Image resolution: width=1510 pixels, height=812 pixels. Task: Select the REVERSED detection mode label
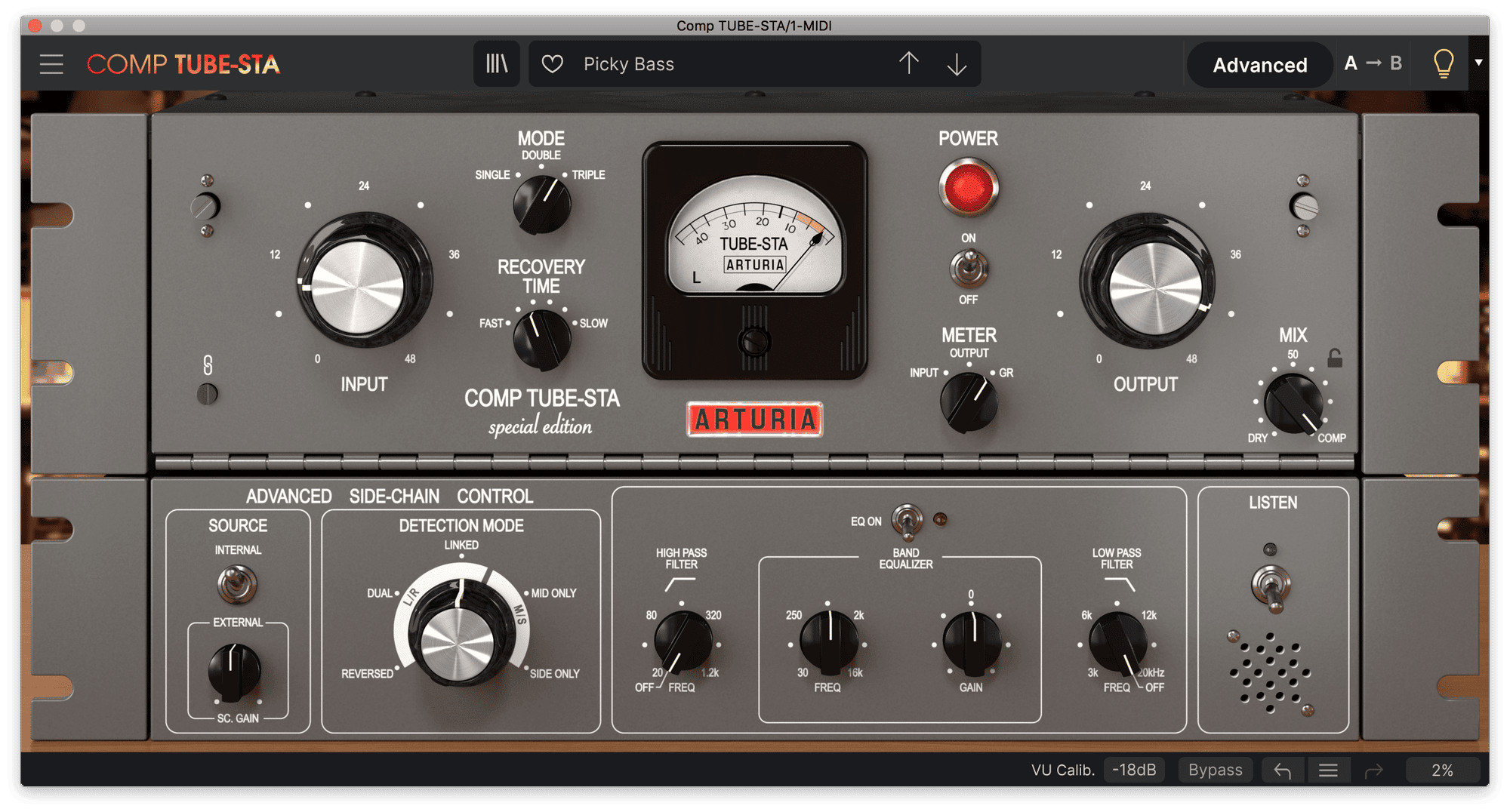(x=367, y=673)
